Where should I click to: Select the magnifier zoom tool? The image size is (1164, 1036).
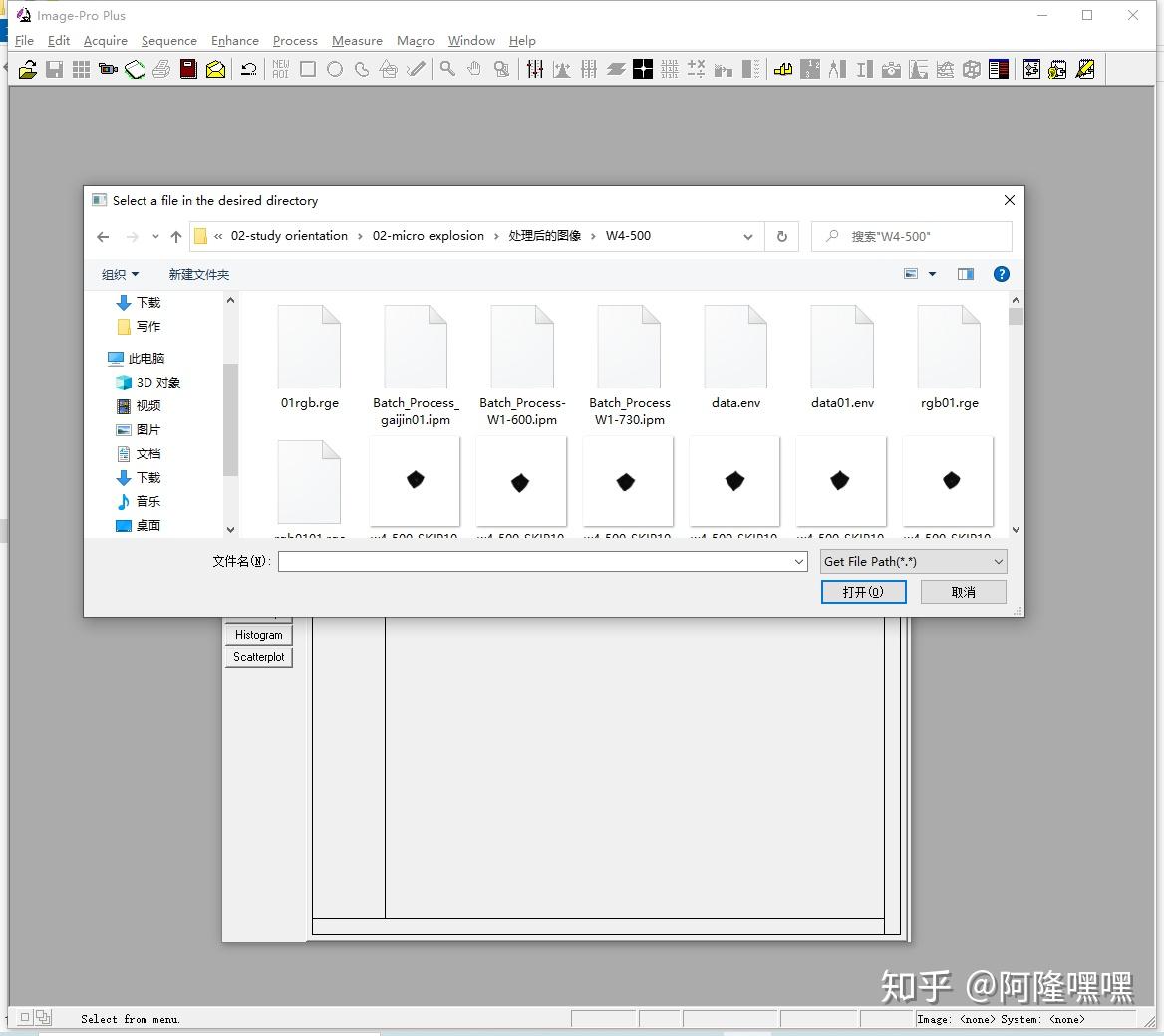tap(446, 69)
